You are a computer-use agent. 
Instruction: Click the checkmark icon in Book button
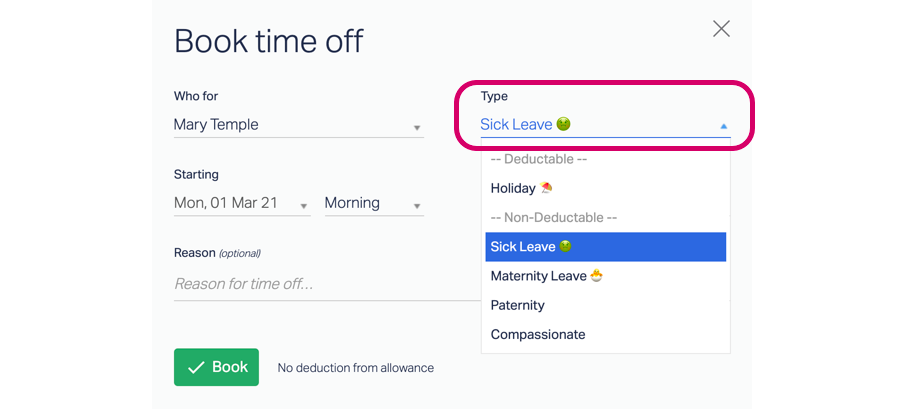coord(196,367)
